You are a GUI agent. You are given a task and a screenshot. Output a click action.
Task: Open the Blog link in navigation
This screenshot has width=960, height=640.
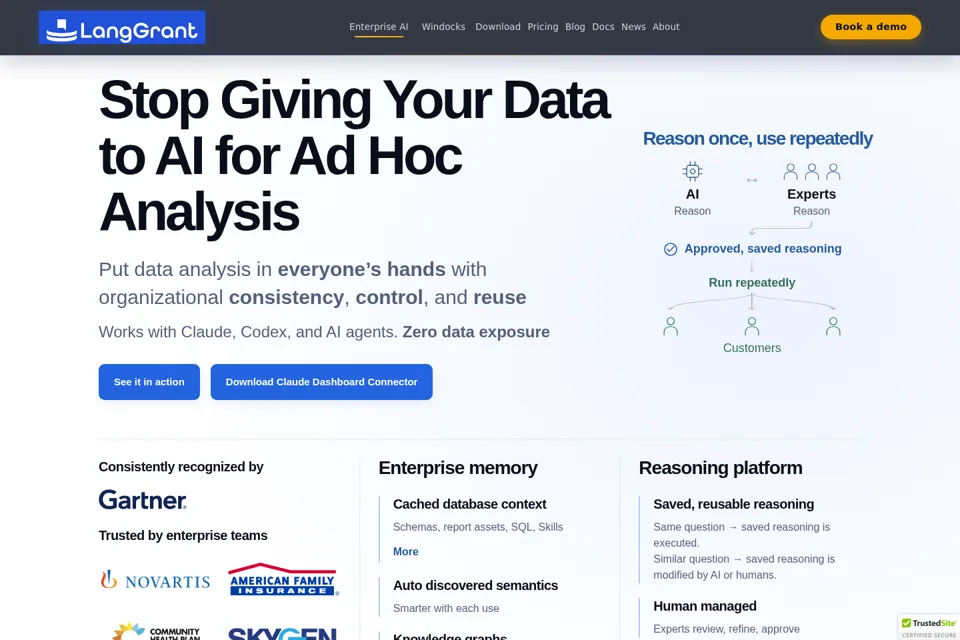[x=575, y=27]
